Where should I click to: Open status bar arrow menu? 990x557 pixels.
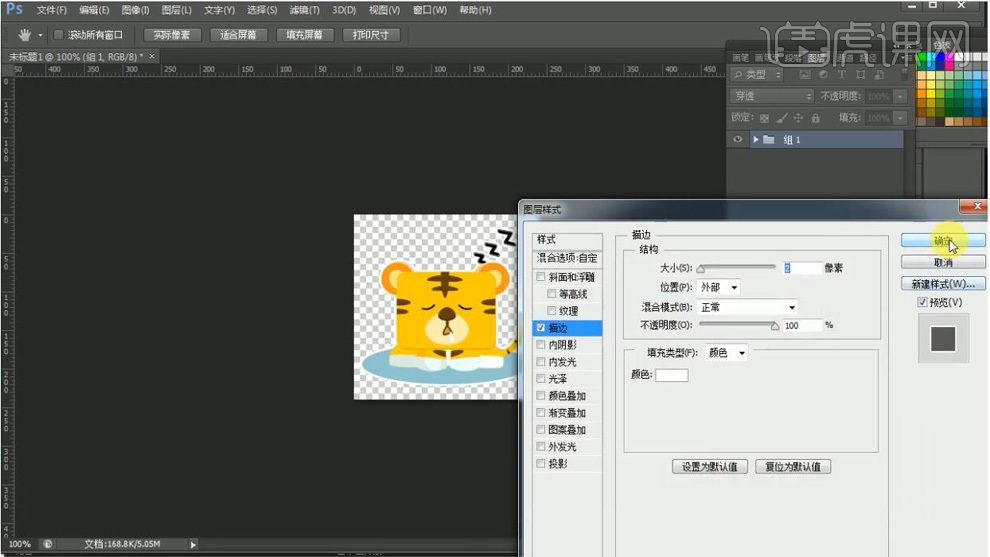193,544
